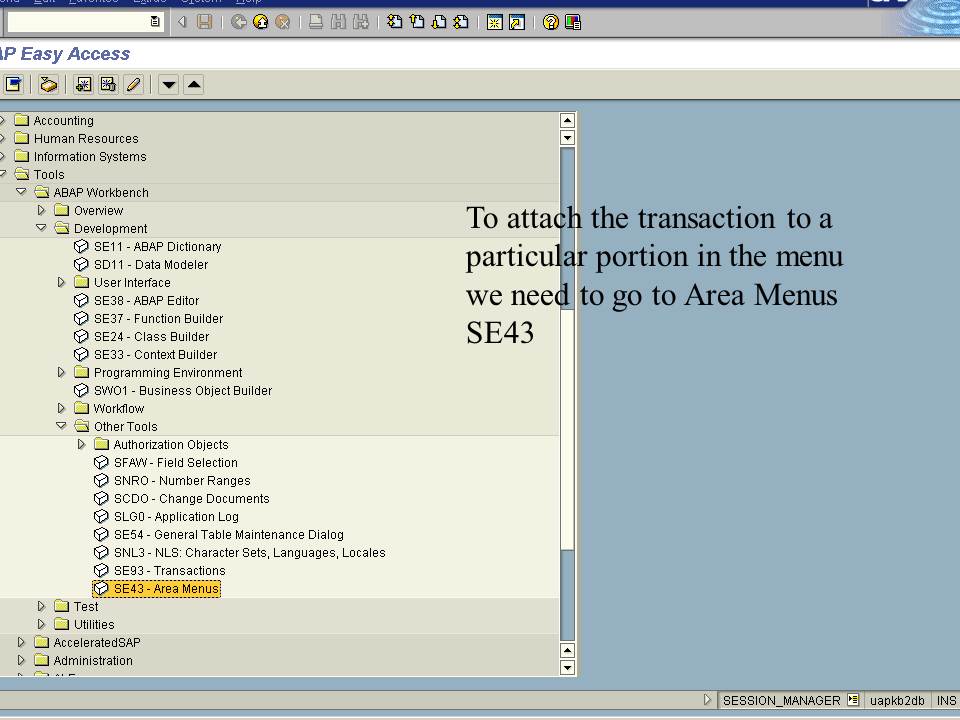This screenshot has height=720, width=960.
Task: Click the Save icon in the toolbar
Action: click(x=202, y=21)
